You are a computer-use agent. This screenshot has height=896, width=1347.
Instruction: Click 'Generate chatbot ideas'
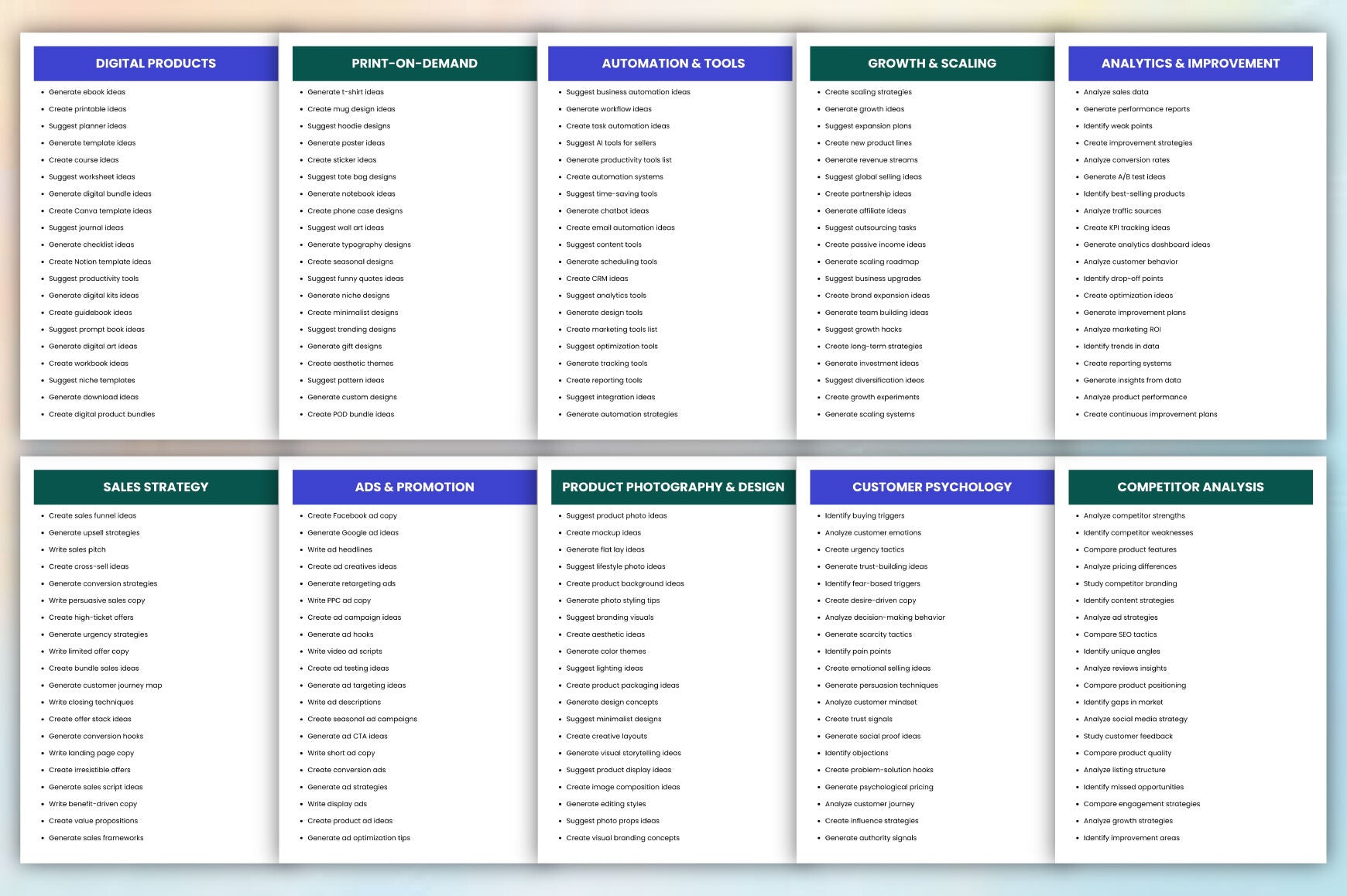click(x=607, y=210)
